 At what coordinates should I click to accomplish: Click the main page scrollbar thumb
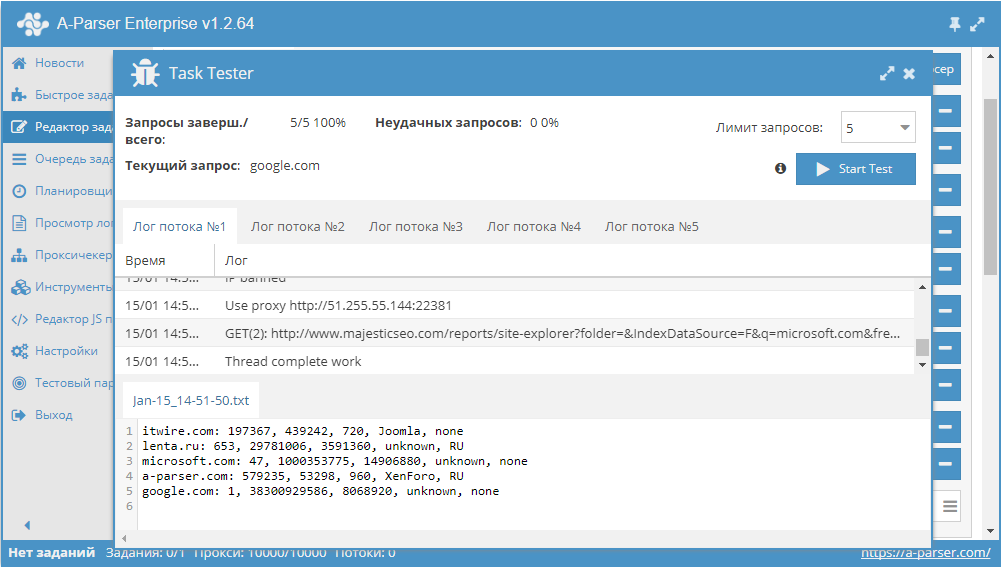point(990,186)
